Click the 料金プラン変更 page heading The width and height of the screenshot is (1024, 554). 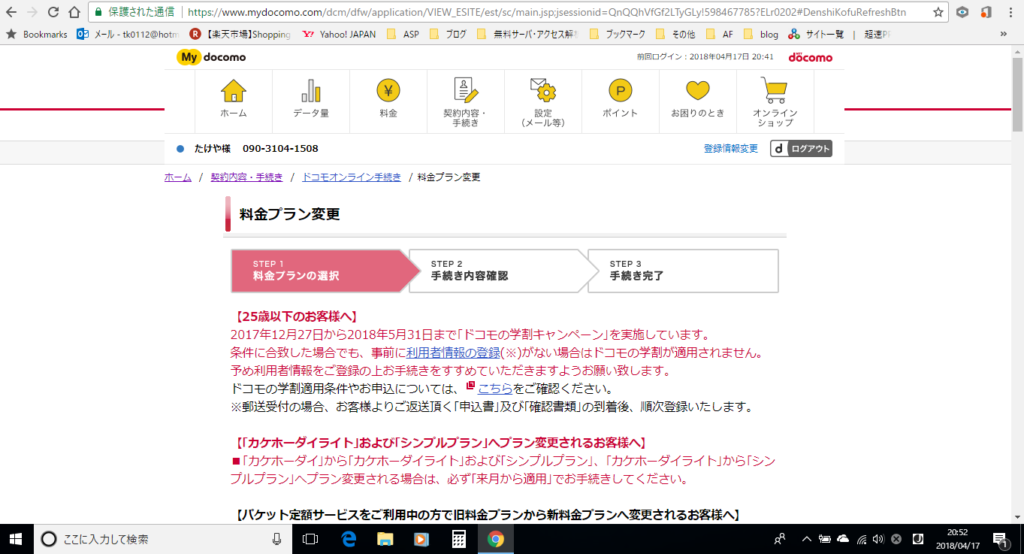tap(290, 214)
